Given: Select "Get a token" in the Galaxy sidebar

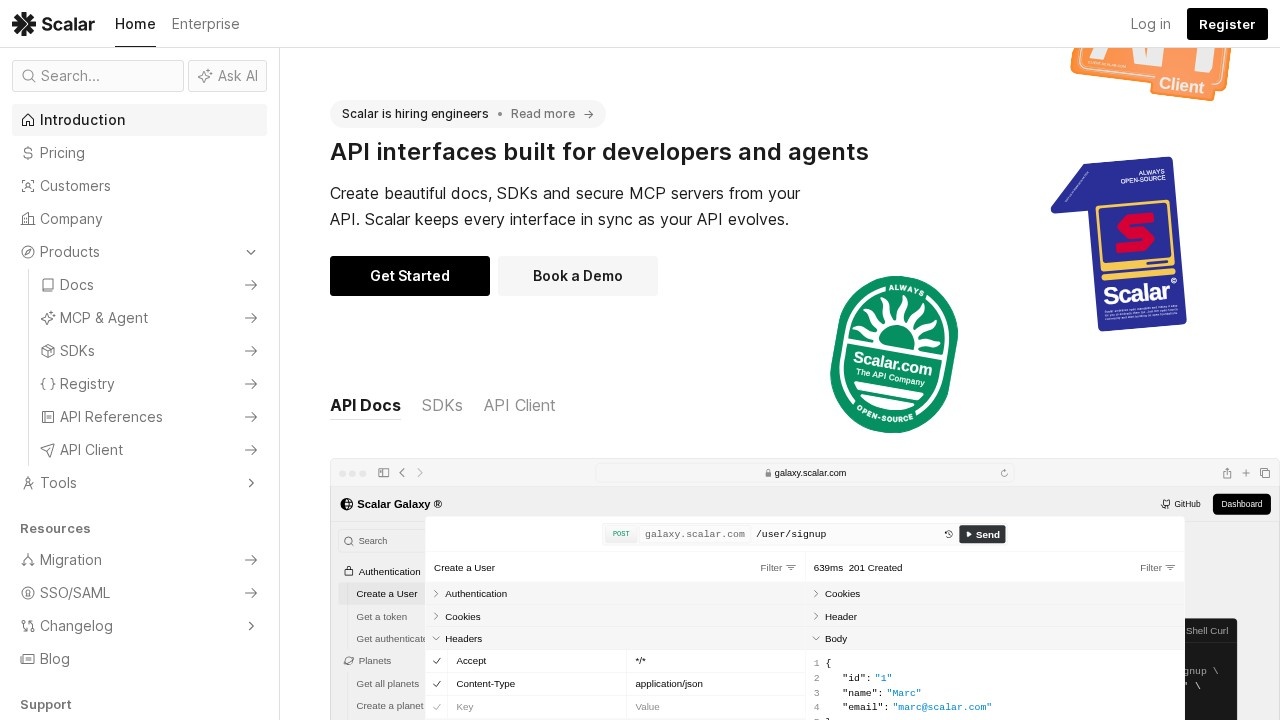Looking at the screenshot, I should pyautogui.click(x=382, y=616).
